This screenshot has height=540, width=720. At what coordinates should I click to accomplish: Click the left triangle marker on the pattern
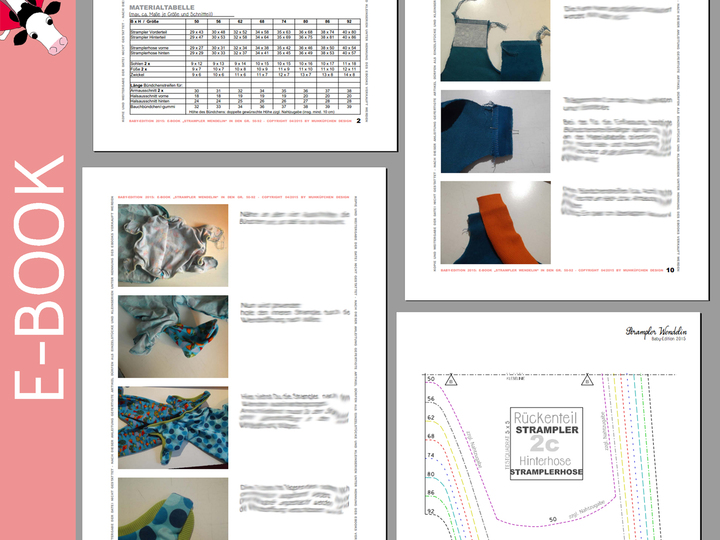451,381
